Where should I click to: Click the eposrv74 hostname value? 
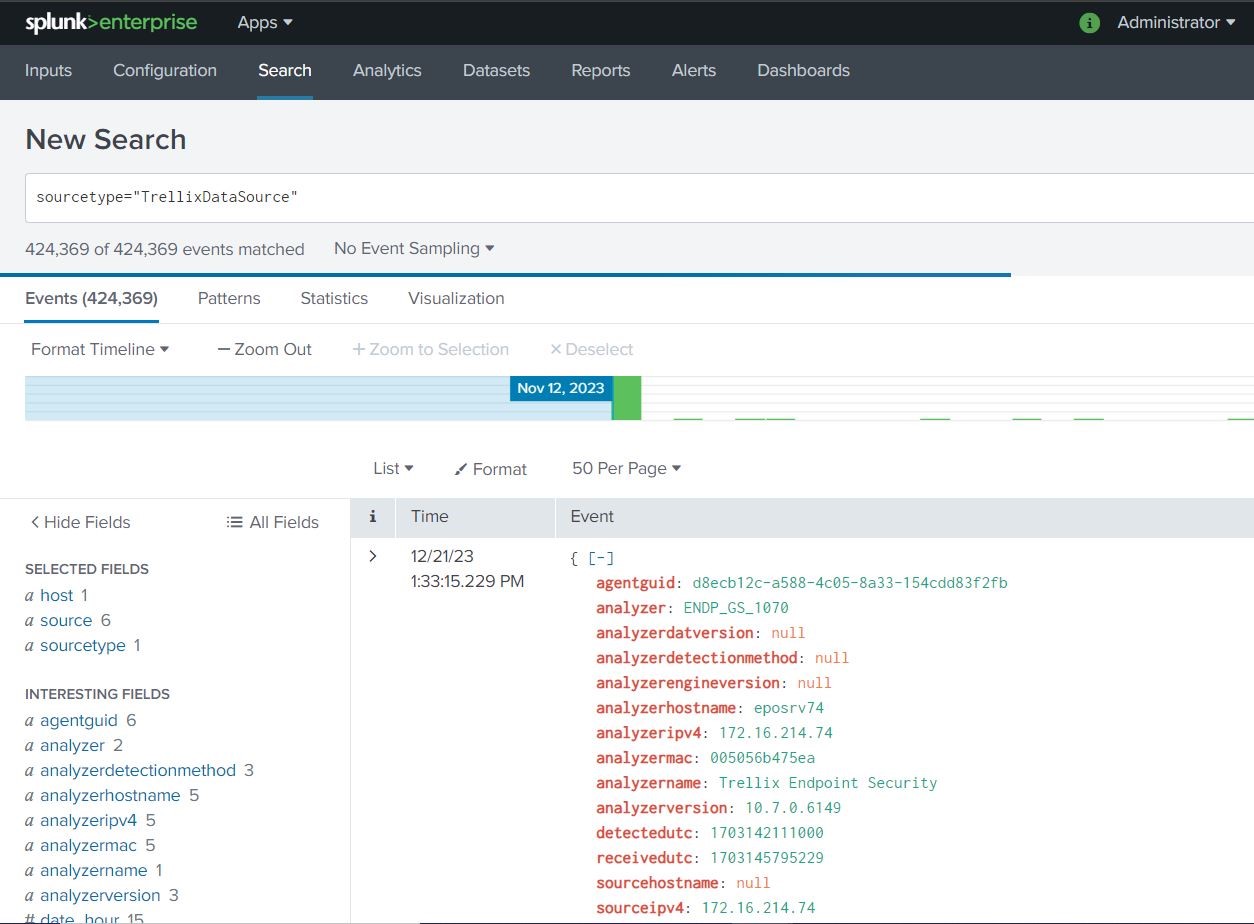click(789, 708)
